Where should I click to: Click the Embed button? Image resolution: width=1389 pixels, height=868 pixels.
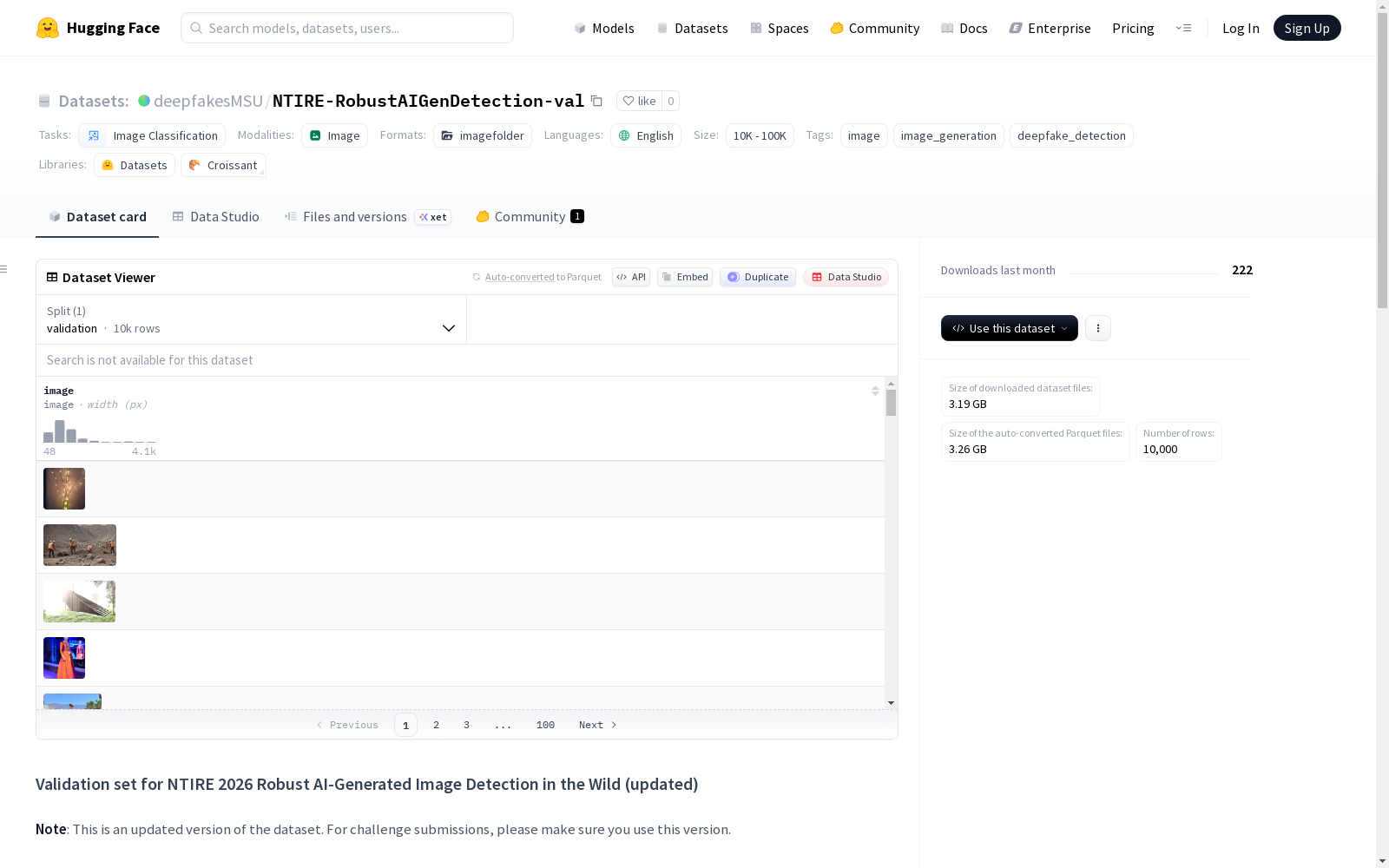[x=685, y=277]
